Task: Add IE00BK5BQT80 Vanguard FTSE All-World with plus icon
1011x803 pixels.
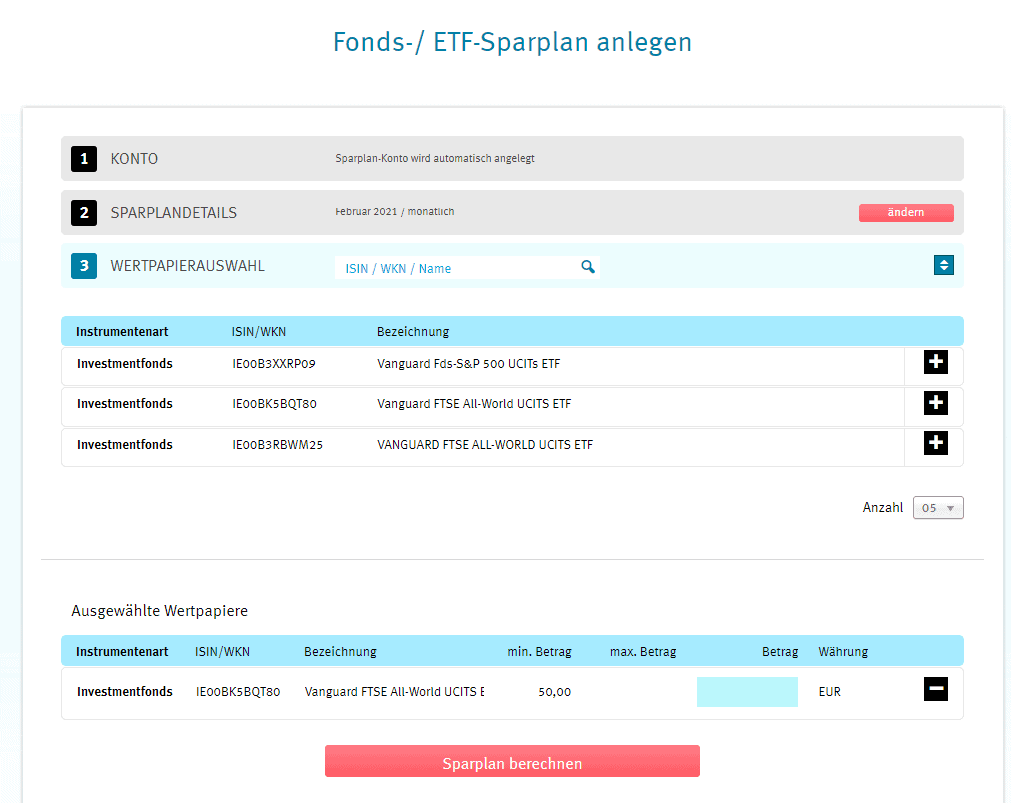Action: pos(936,402)
